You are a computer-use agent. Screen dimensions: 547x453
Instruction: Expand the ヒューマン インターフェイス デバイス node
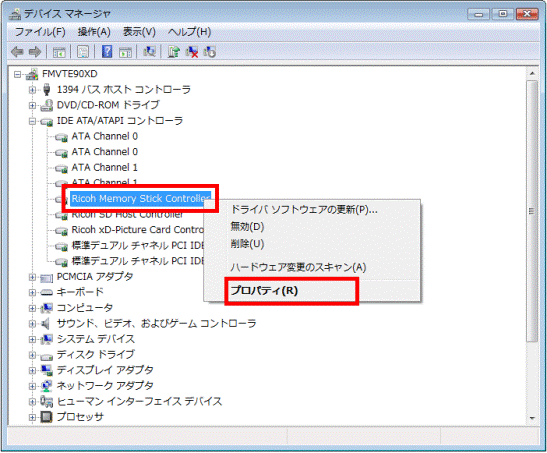[32, 401]
